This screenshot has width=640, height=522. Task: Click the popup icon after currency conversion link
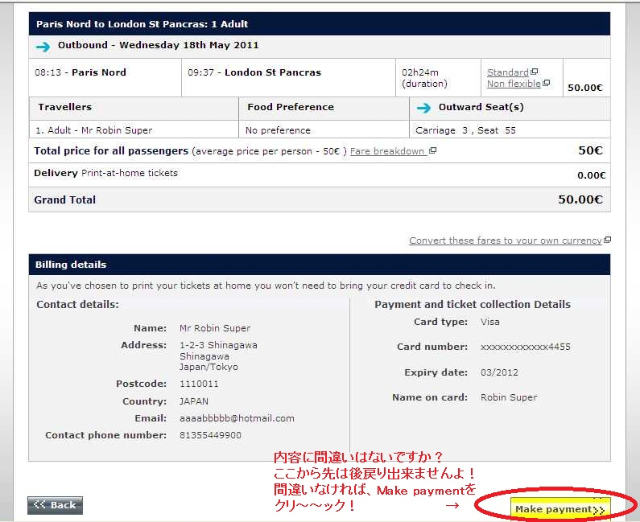tap(607, 241)
